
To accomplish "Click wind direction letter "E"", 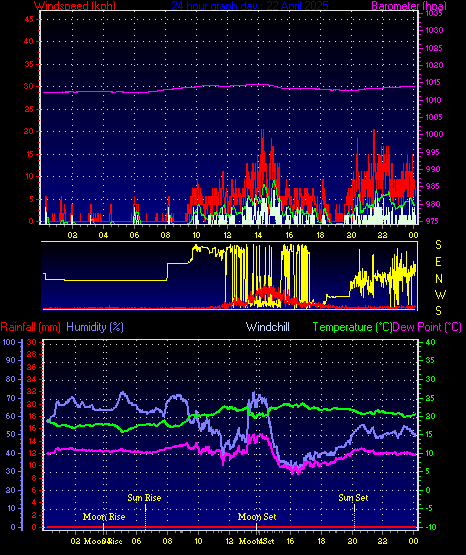I will (x=438, y=262).
